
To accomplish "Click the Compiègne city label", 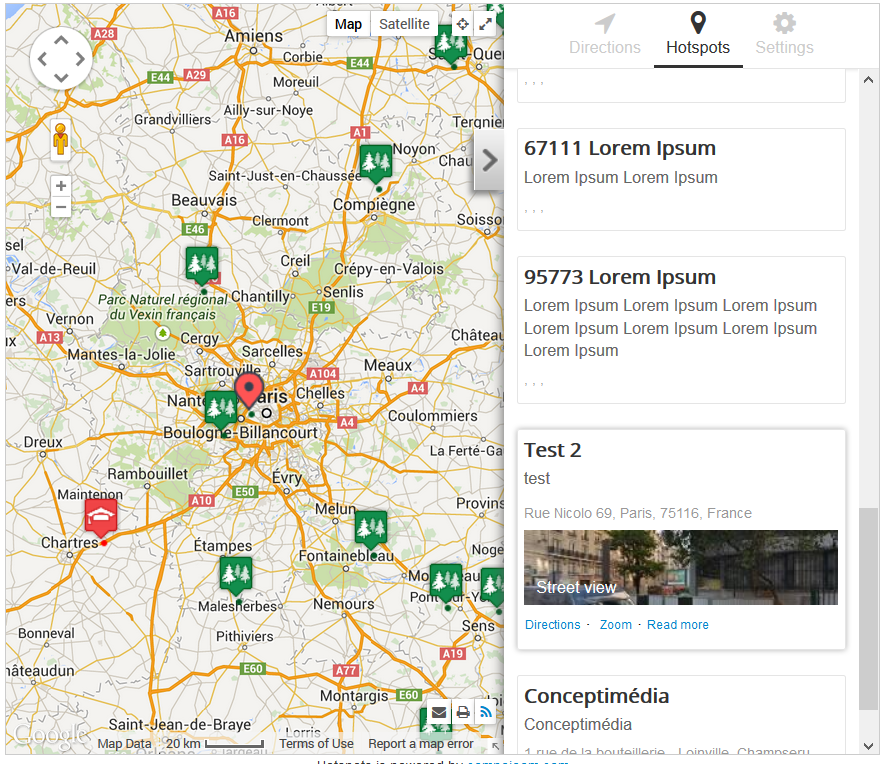I will (374, 204).
